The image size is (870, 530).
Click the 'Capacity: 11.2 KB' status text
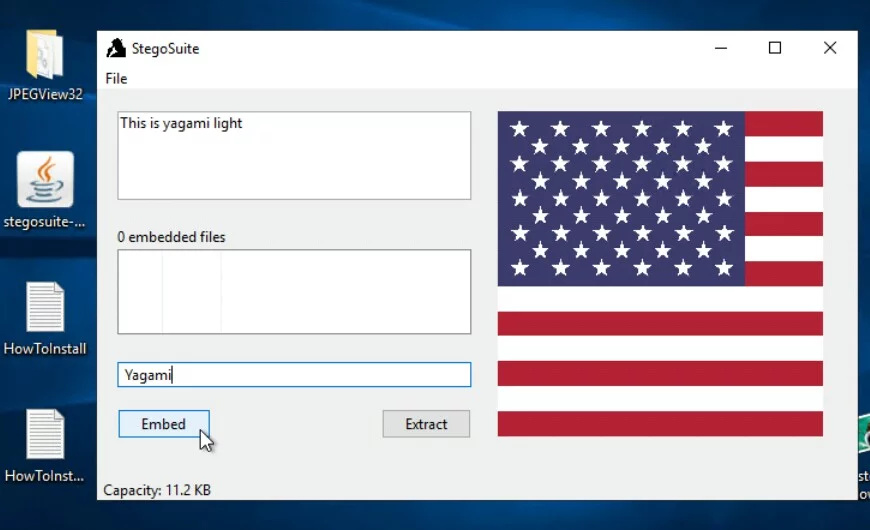pos(157,490)
